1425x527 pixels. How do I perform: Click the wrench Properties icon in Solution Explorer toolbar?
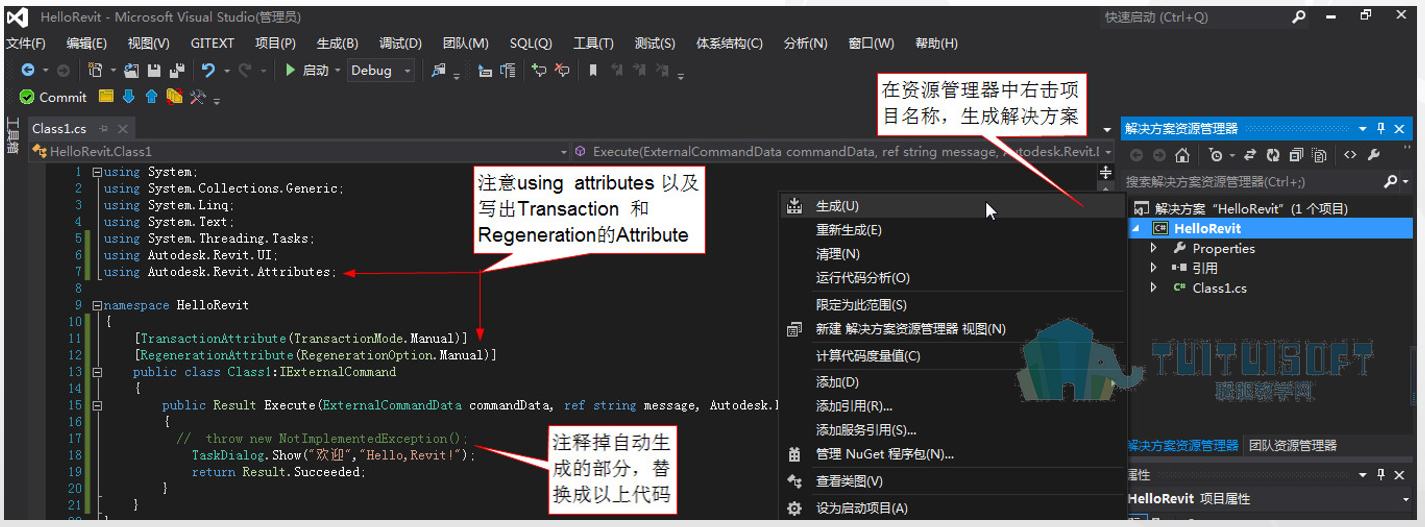(x=1374, y=155)
